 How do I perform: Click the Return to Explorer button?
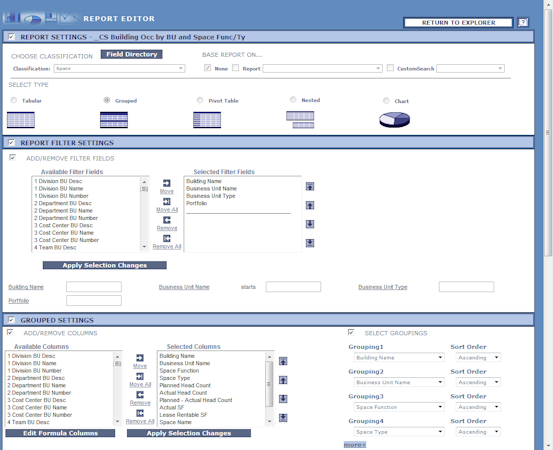[458, 23]
